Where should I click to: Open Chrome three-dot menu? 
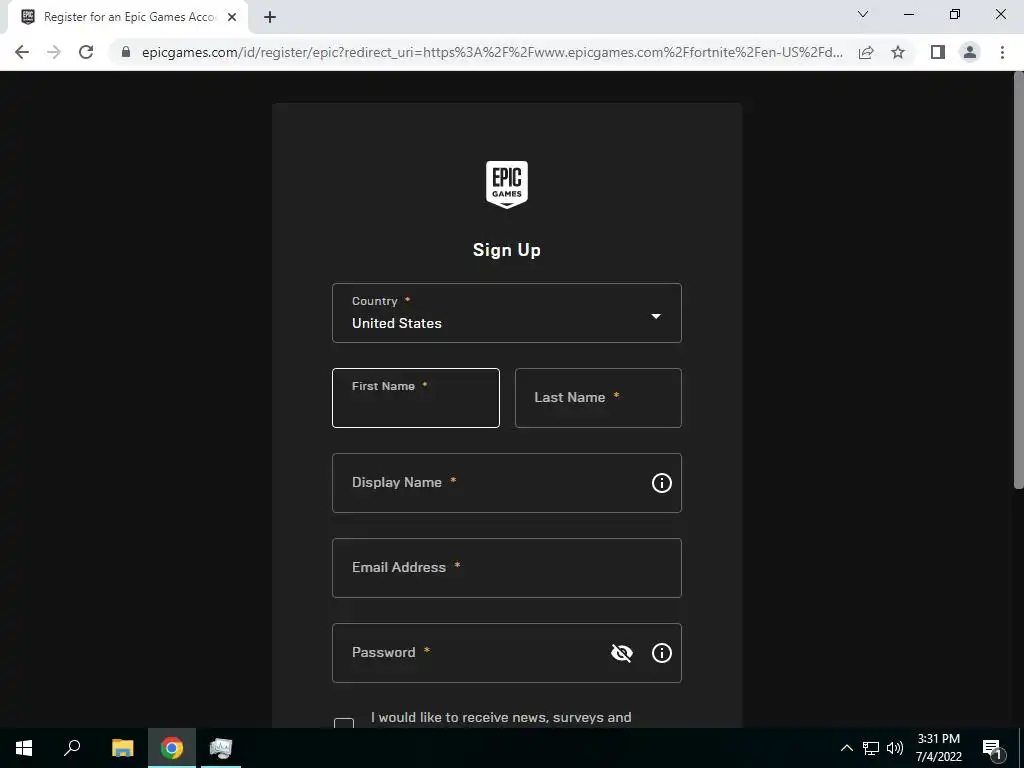coord(1002,52)
